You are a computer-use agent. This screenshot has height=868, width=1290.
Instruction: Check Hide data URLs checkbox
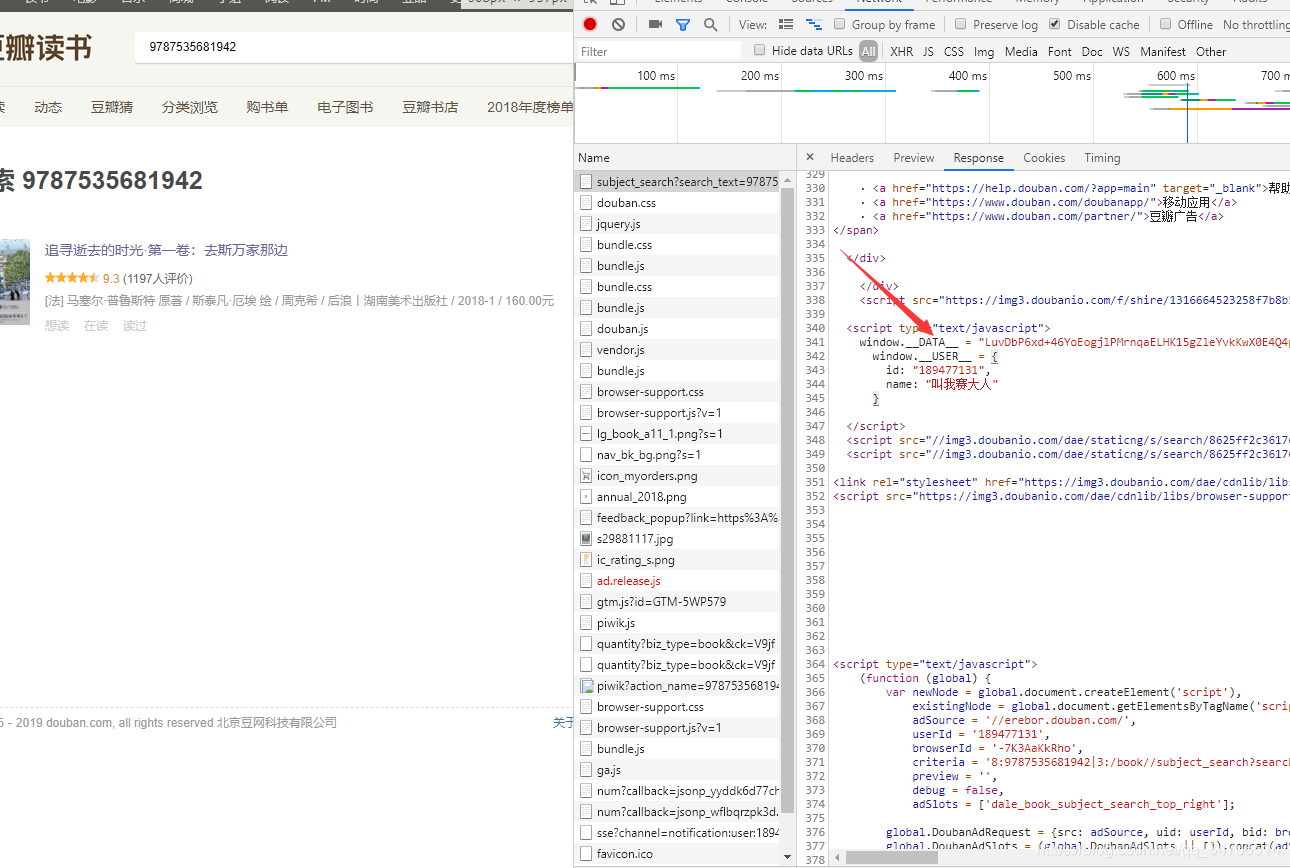(x=760, y=50)
